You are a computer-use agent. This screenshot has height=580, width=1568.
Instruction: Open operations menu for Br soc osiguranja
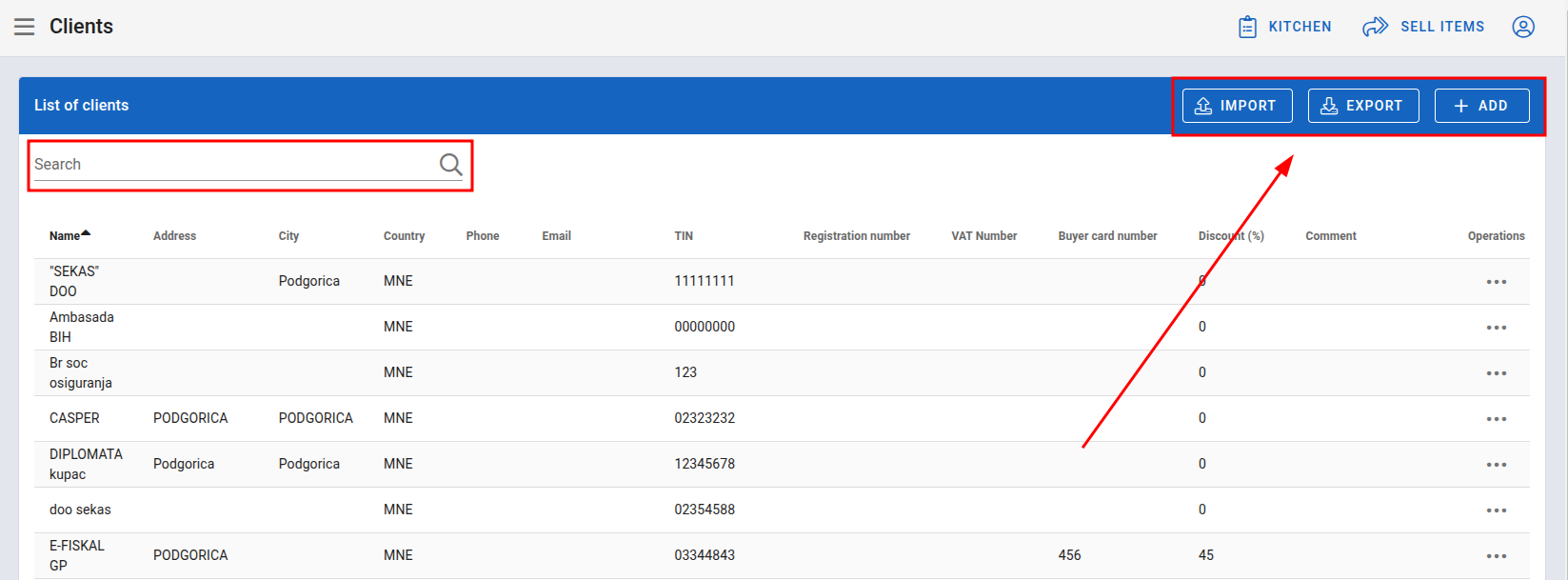[x=1497, y=373]
